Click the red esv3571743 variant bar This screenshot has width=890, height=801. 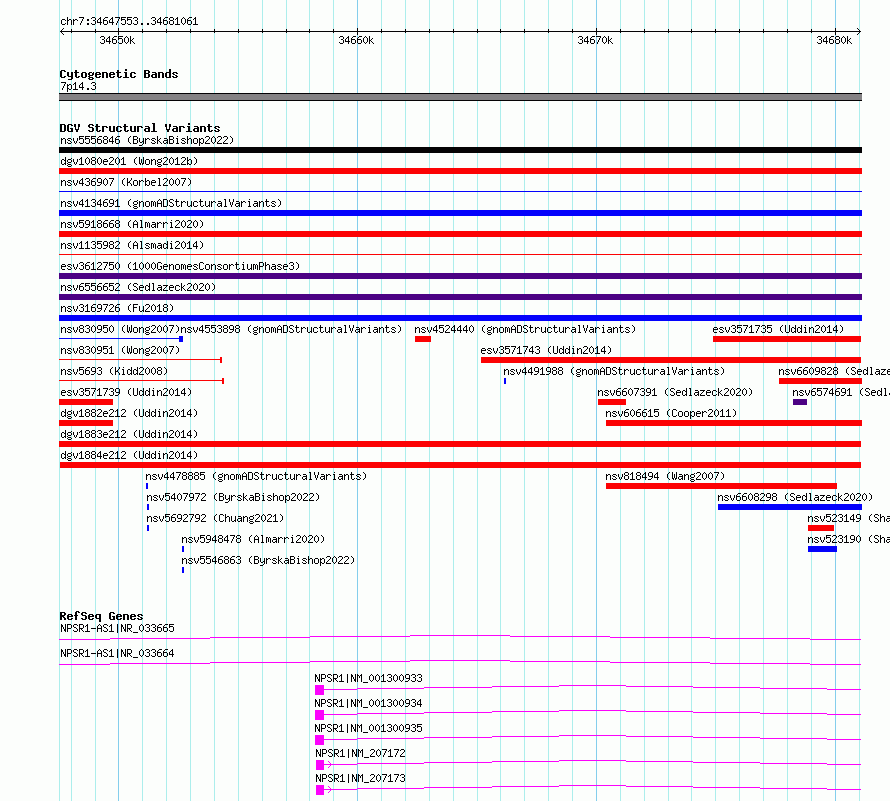(x=671, y=360)
